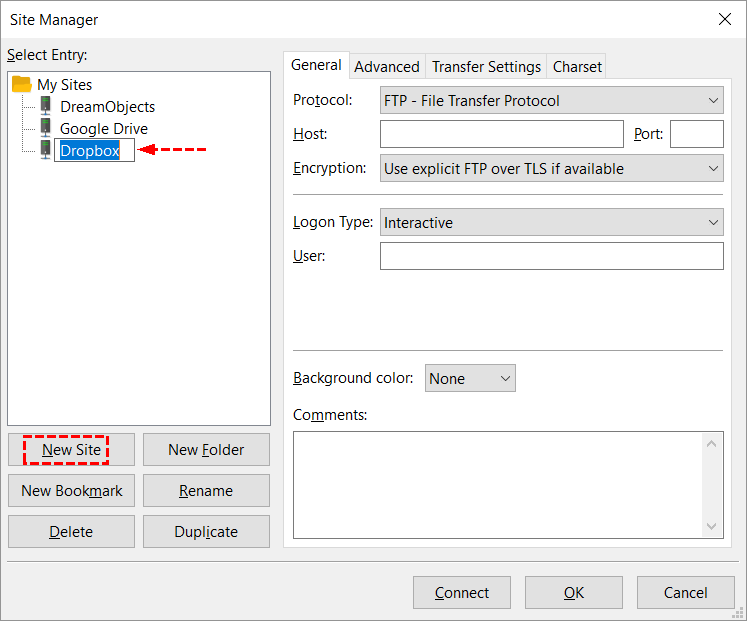Click the Duplicate button
The image size is (747, 621).
pos(206,531)
